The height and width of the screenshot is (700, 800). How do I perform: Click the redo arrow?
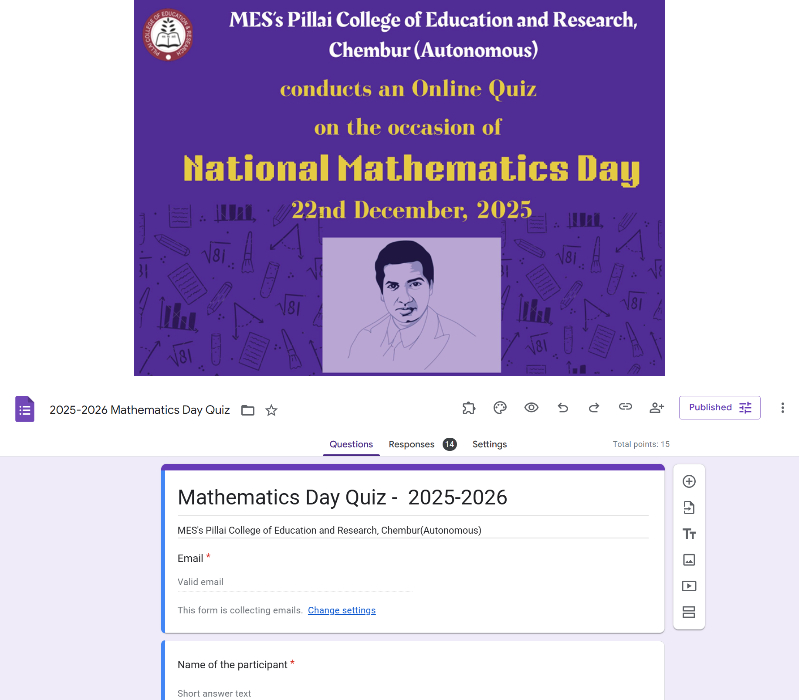(594, 407)
